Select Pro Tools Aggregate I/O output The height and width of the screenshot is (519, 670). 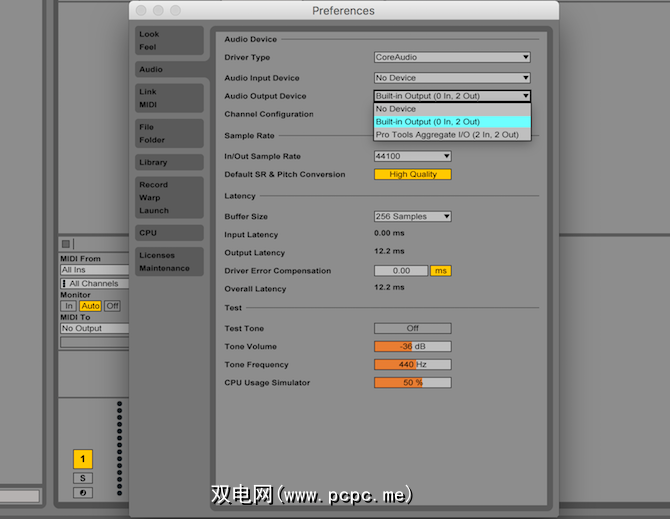click(x=452, y=135)
